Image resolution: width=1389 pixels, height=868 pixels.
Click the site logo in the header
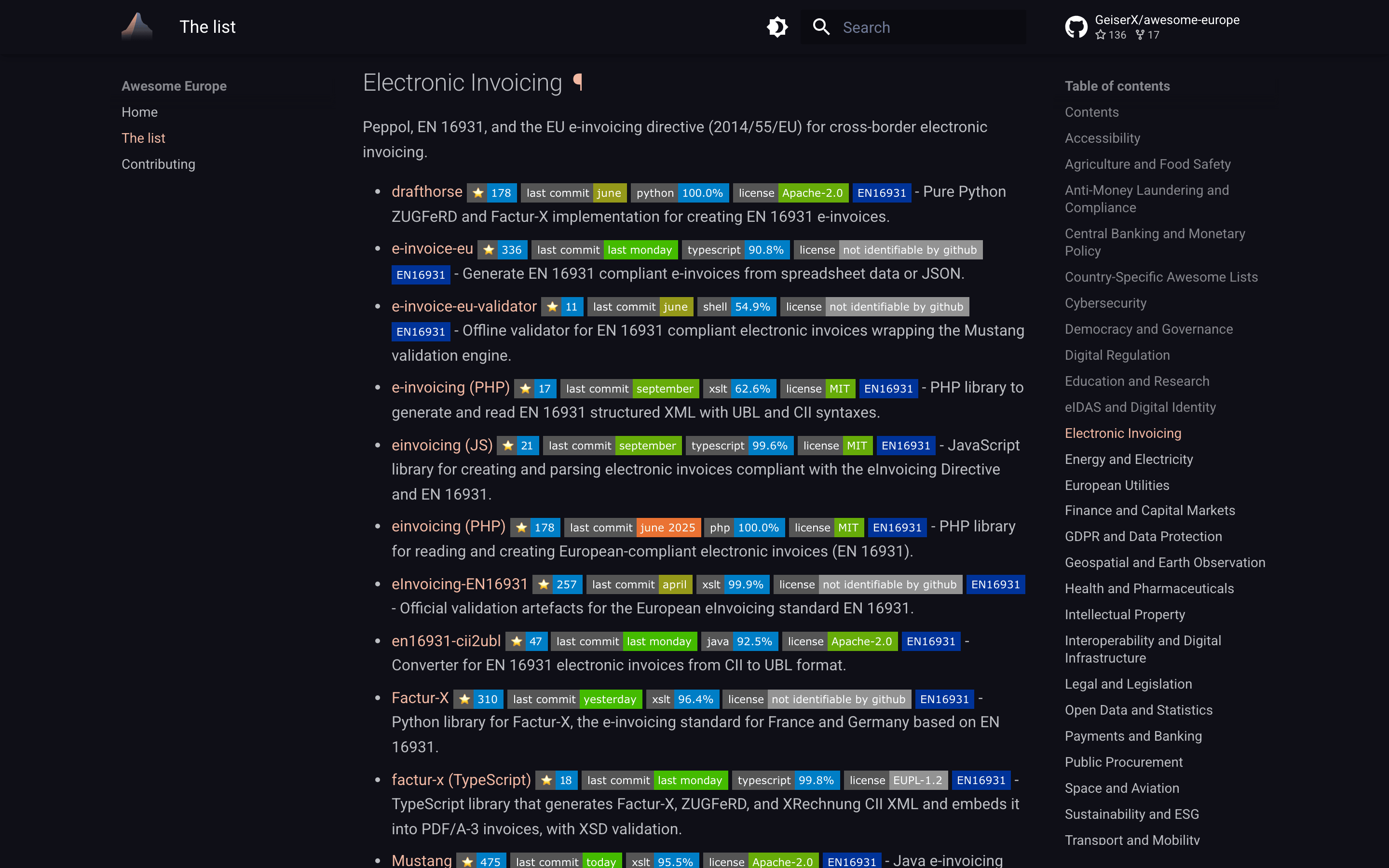click(x=136, y=27)
